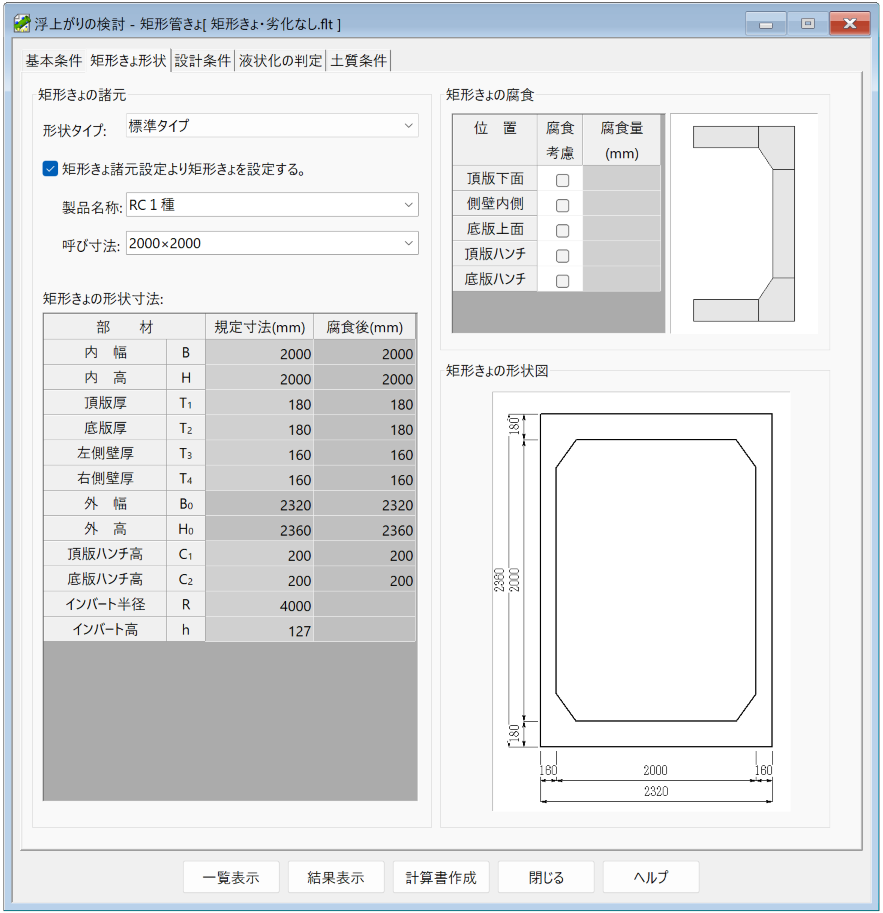Maximize the 浮上がりの検討 window
This screenshot has width=883, height=913.
point(807,24)
